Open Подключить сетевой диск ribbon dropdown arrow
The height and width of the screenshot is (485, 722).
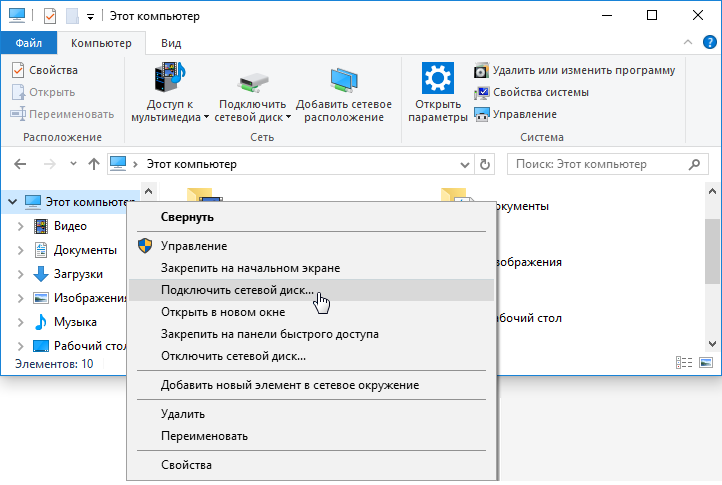(288, 117)
